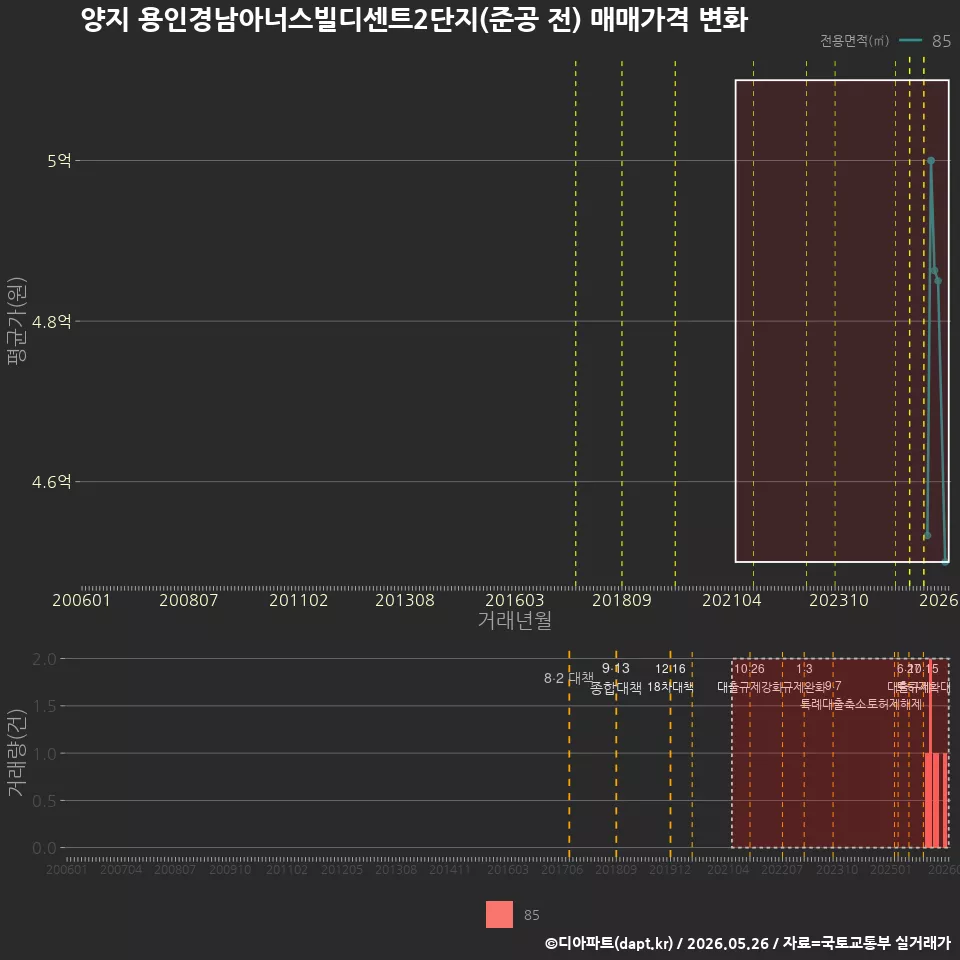Click the 85 label in the top legend
This screenshot has width=960, height=960.
coord(941,41)
